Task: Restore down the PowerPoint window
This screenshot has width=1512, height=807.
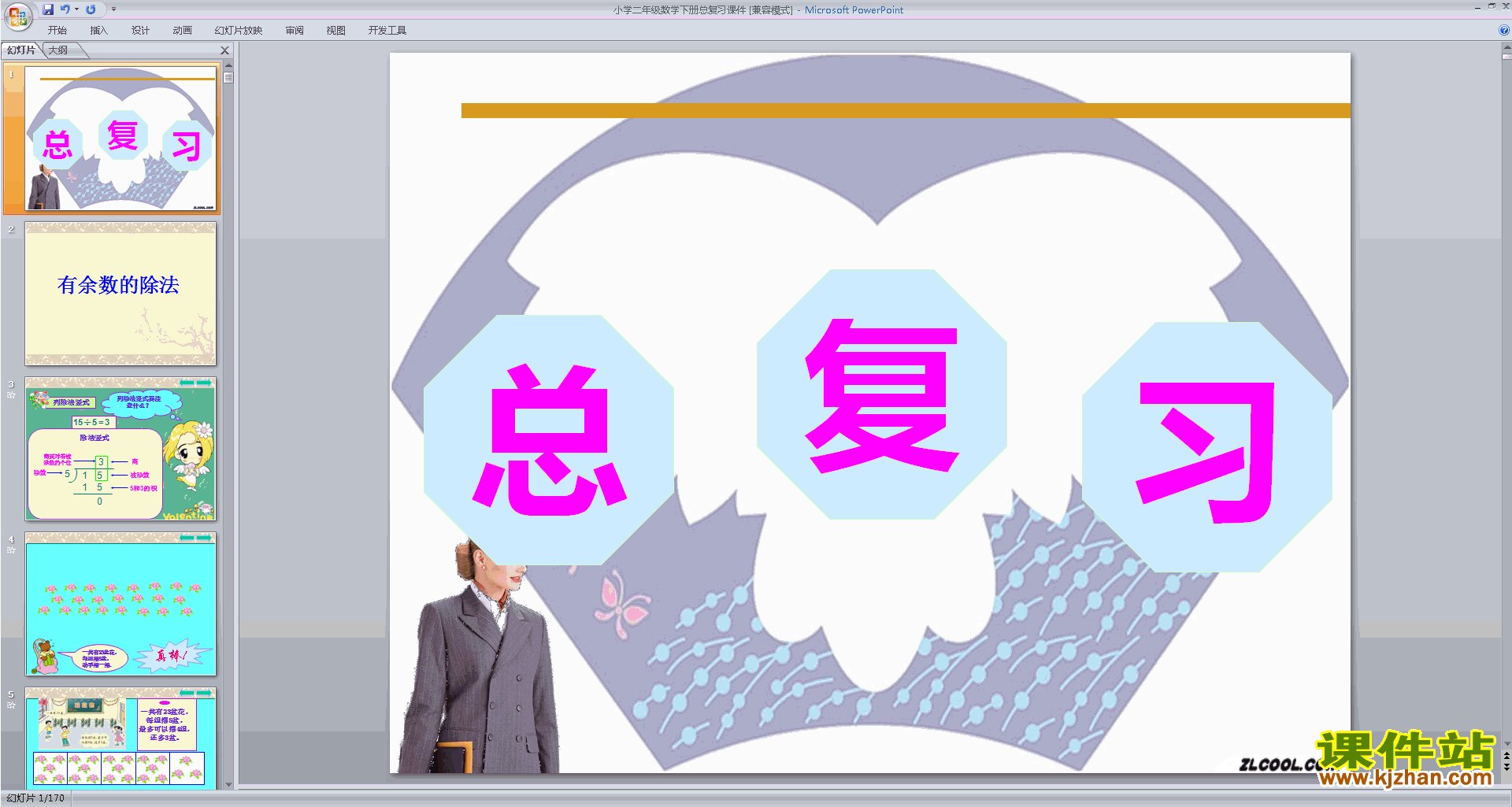Action: click(1492, 6)
